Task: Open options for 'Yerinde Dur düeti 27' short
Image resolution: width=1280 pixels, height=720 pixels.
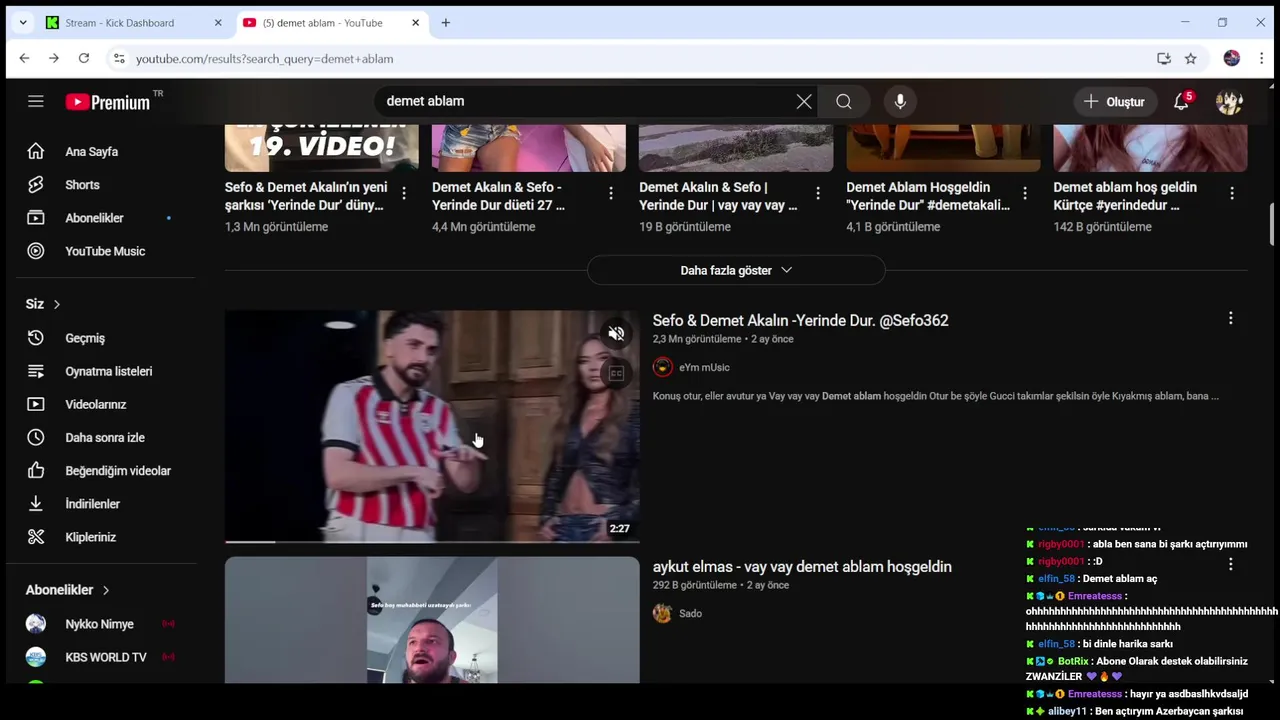Action: pyautogui.click(x=611, y=193)
